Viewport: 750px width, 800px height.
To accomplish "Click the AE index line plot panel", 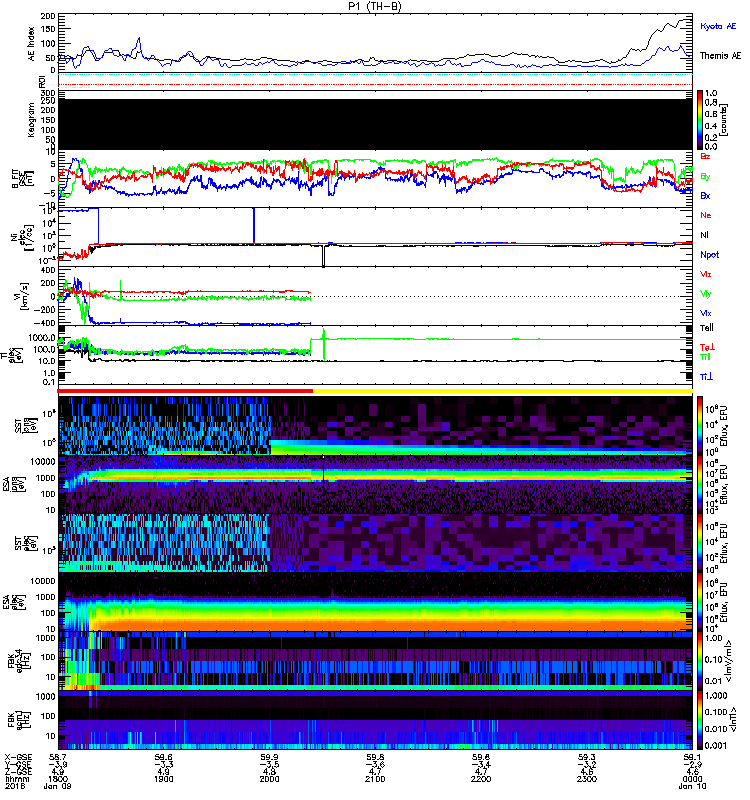I will point(375,43).
